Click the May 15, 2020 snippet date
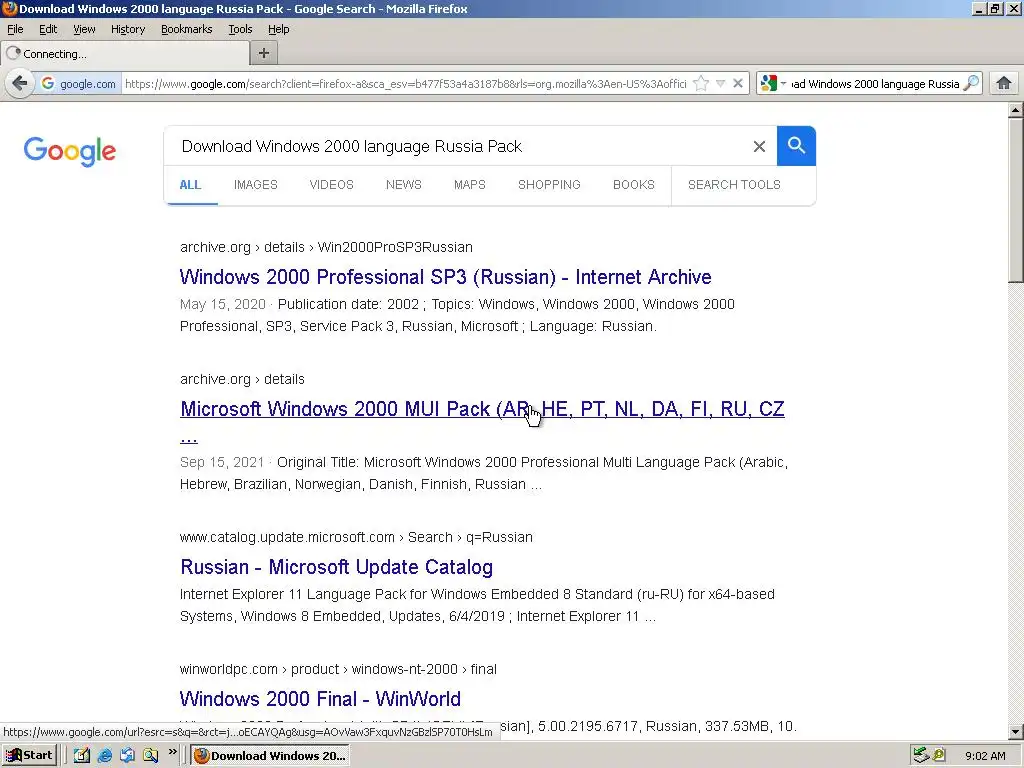The height and width of the screenshot is (768, 1024). [x=223, y=304]
